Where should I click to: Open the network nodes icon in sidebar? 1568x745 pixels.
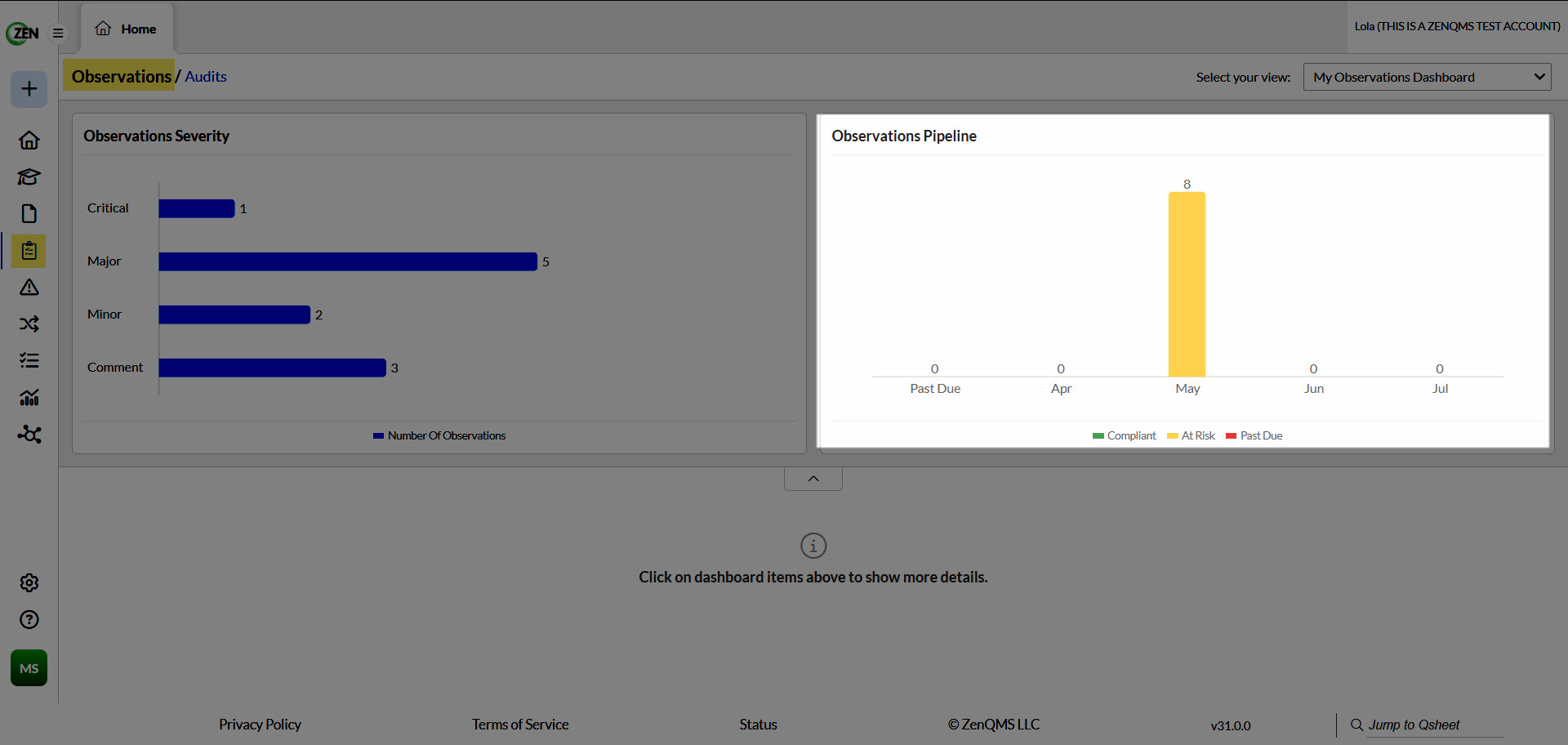(x=29, y=435)
